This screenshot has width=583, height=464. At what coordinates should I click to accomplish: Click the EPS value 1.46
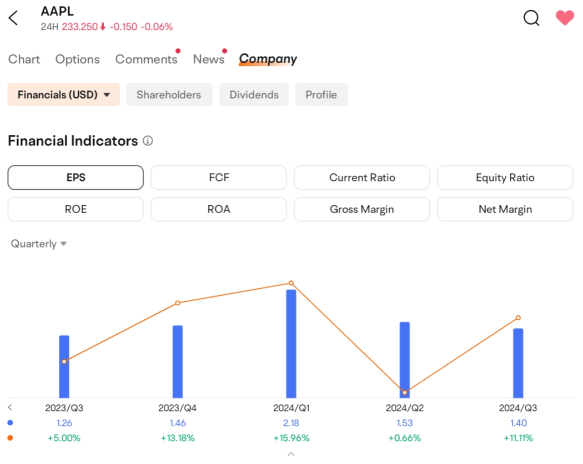pos(178,423)
